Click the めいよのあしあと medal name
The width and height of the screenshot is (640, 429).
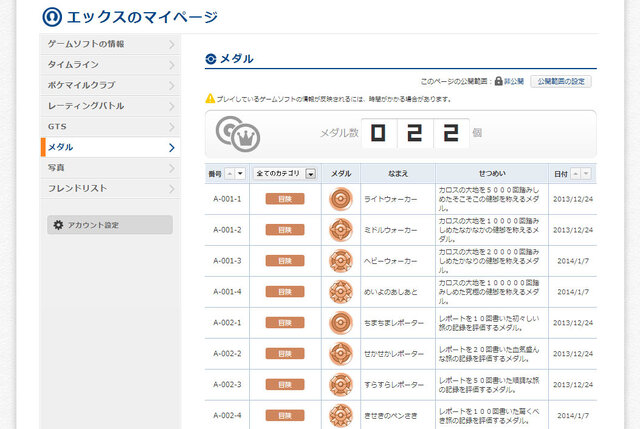[391, 292]
